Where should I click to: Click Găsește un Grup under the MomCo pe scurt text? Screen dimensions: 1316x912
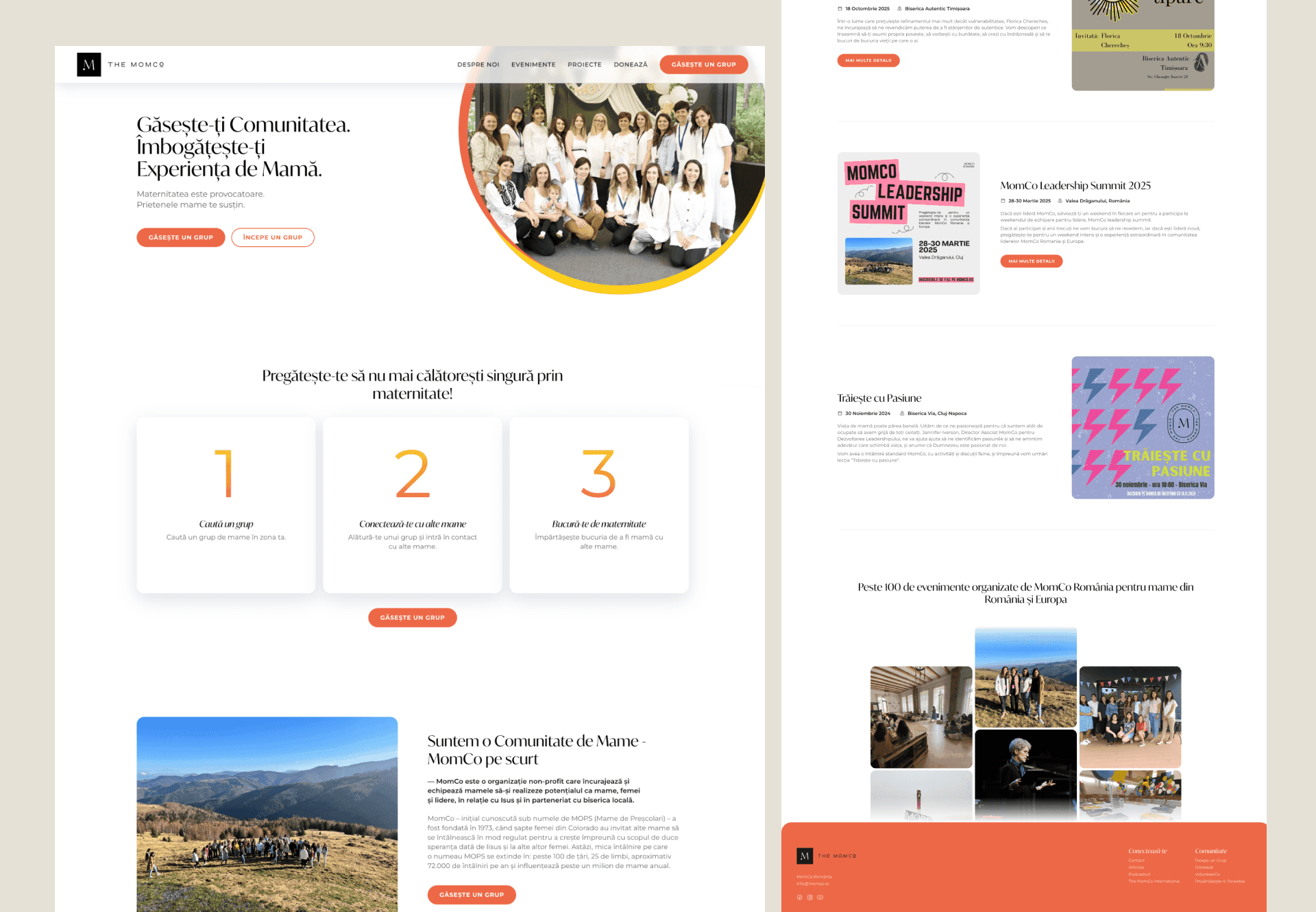(x=472, y=894)
